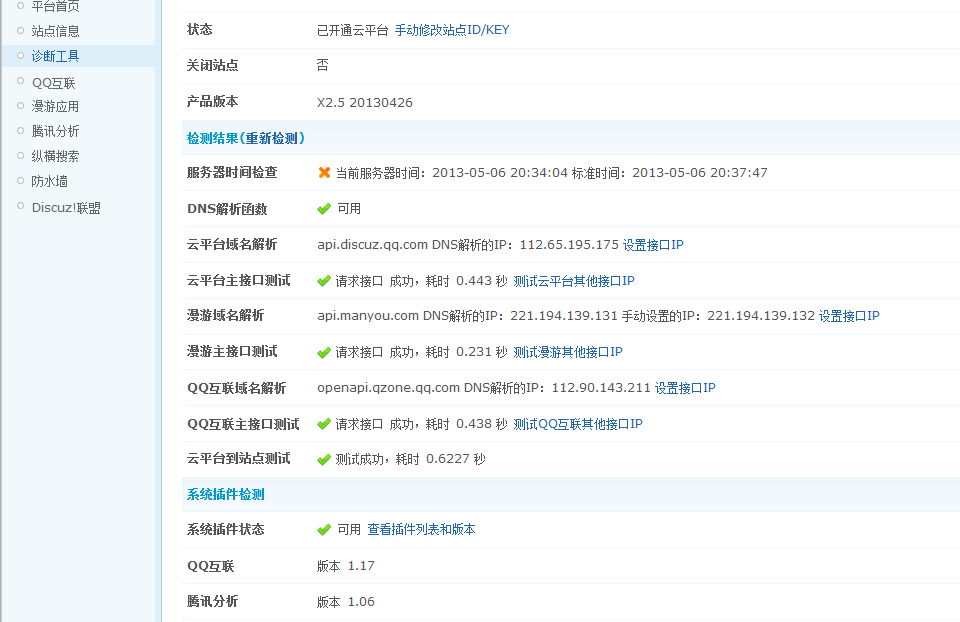Click the bullet icon beside 漫游应用

tap(20, 105)
